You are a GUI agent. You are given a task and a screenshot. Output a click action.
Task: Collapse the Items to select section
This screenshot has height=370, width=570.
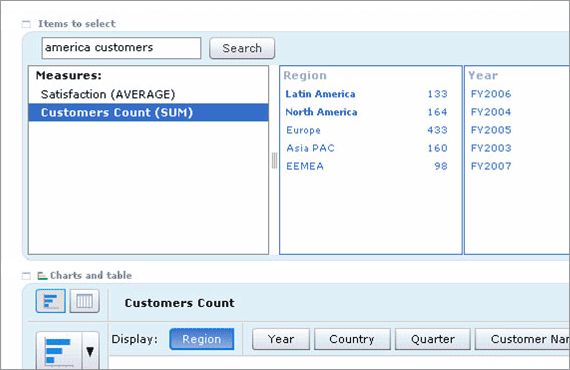(26, 24)
